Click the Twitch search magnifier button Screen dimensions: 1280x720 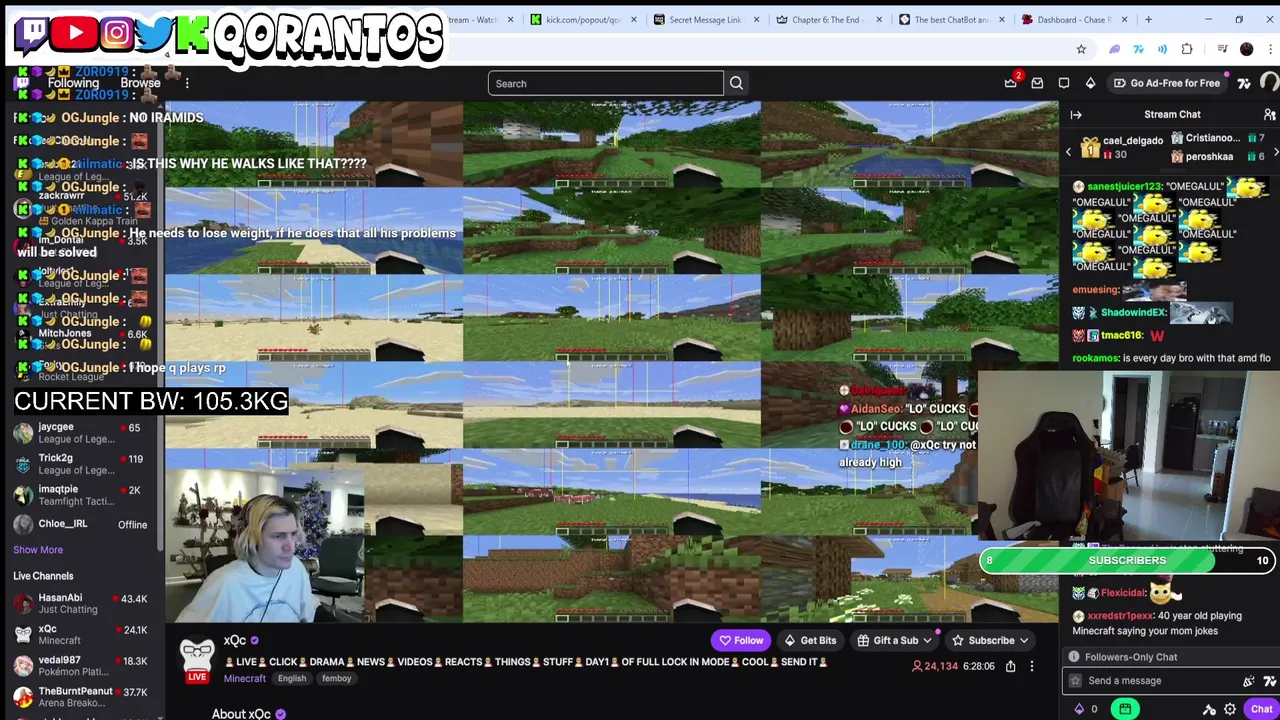tap(736, 83)
